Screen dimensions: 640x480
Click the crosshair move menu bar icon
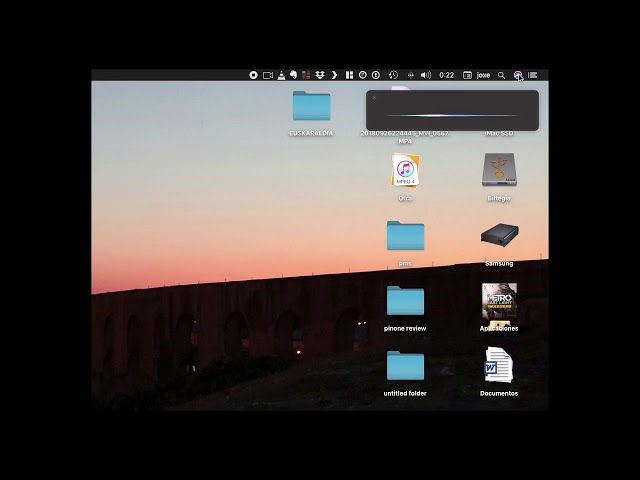coord(411,75)
